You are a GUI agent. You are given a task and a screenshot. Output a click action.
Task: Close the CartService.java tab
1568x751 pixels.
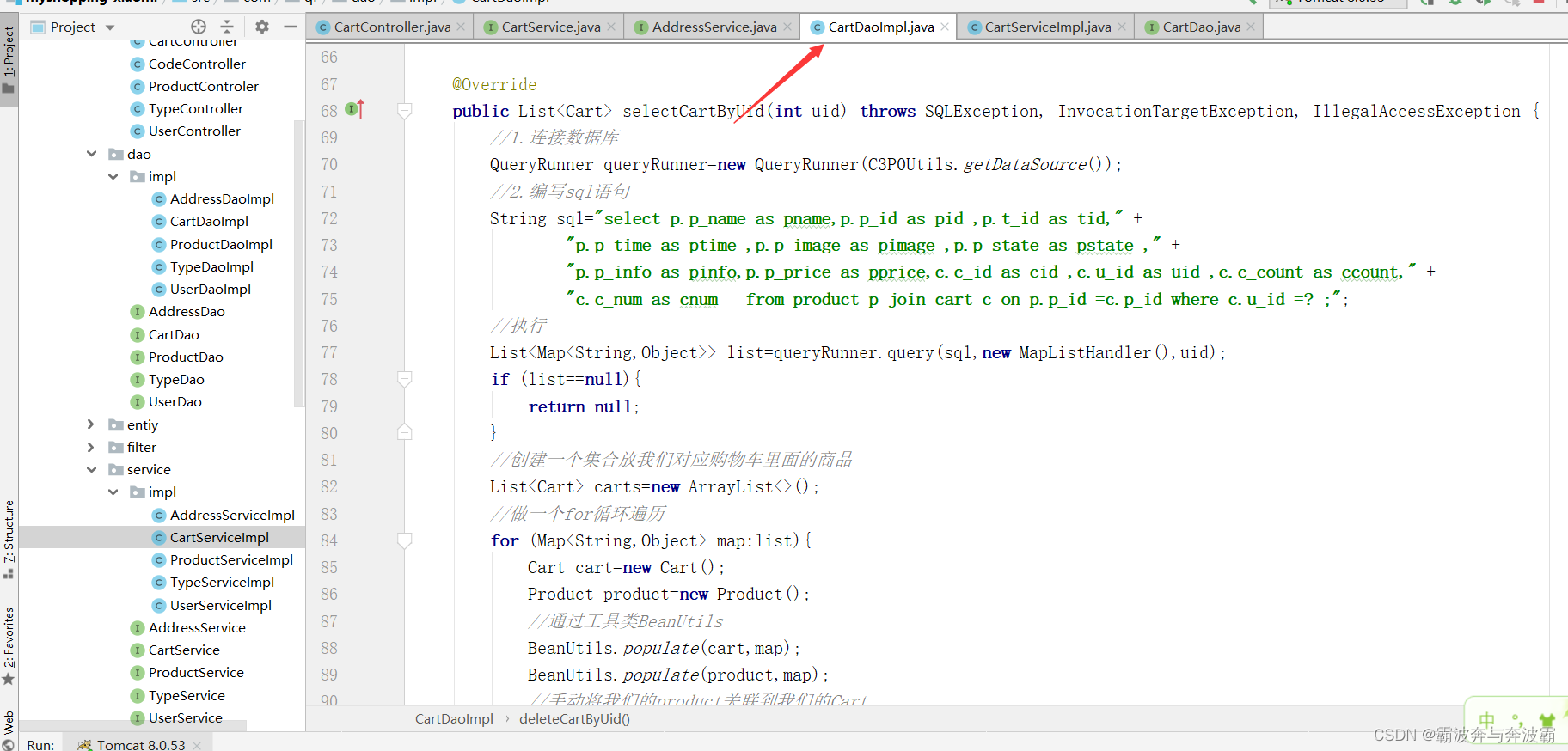click(x=611, y=27)
